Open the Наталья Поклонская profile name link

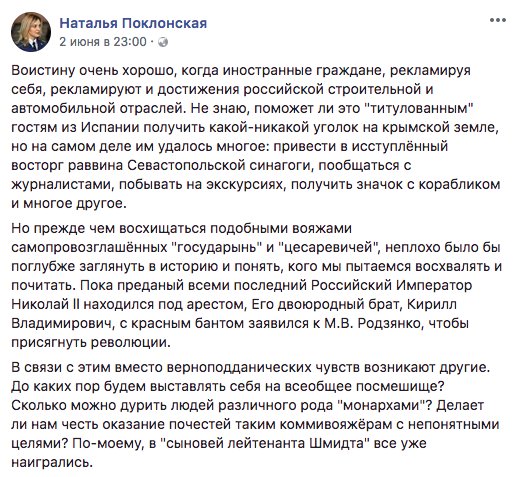point(133,23)
